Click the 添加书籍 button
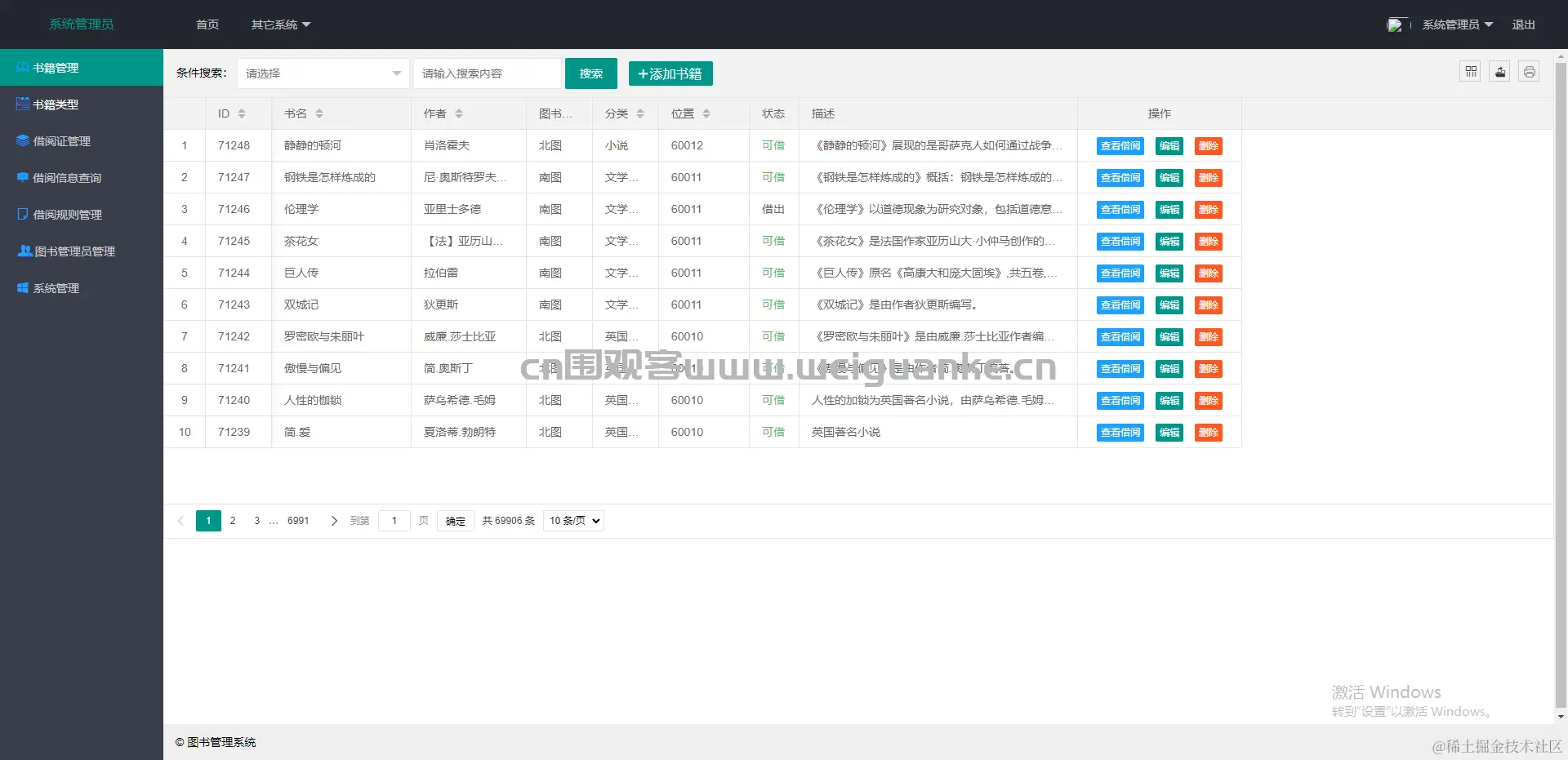1568x760 pixels. [670, 73]
